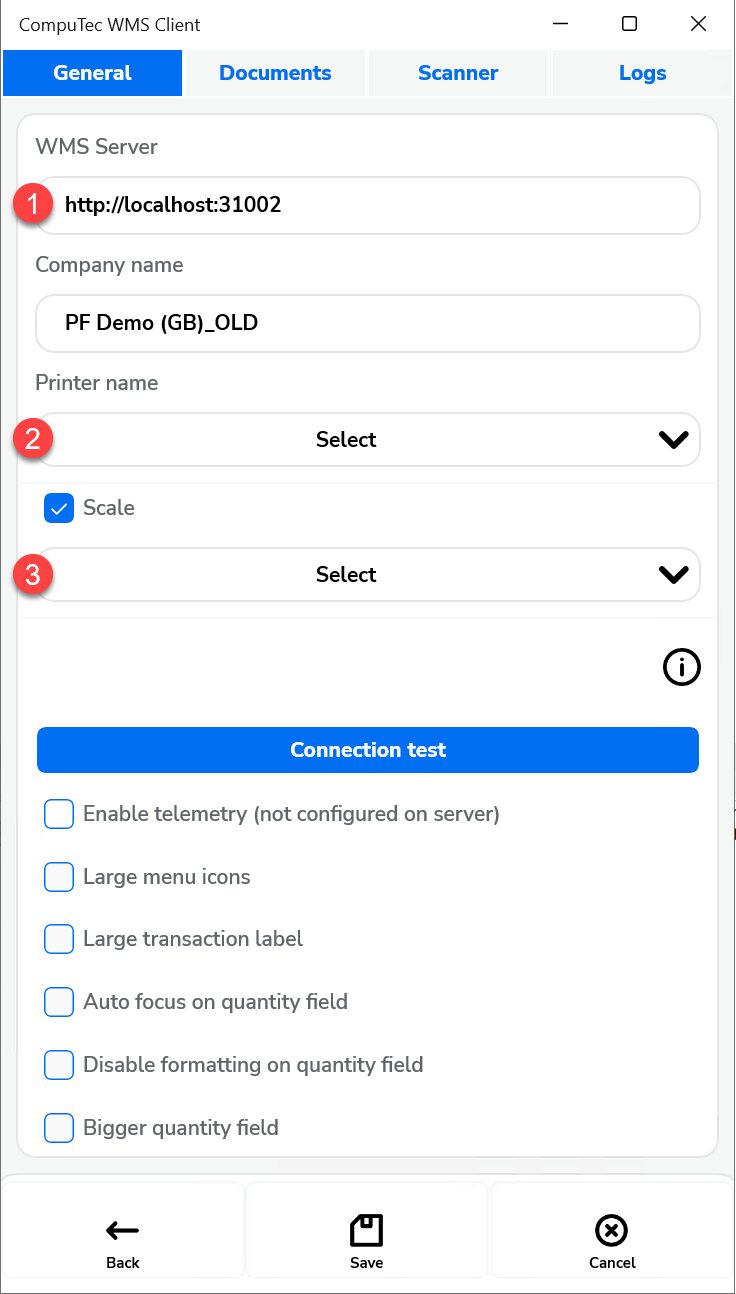Click the red badge numbered 3

(x=32, y=575)
